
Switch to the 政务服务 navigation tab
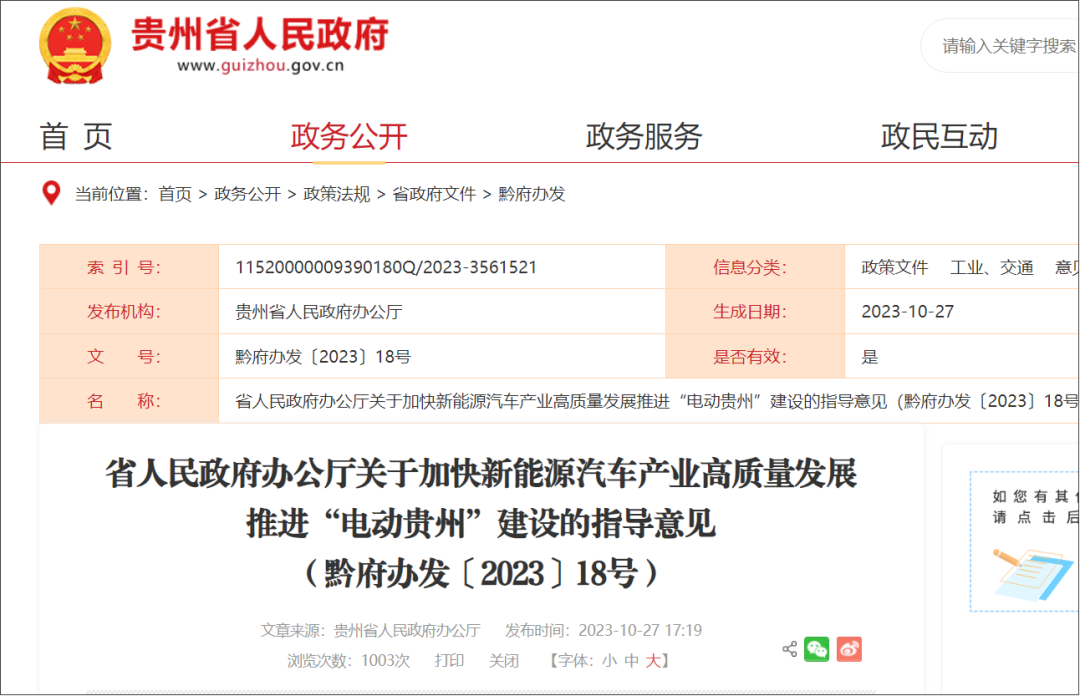(x=644, y=136)
